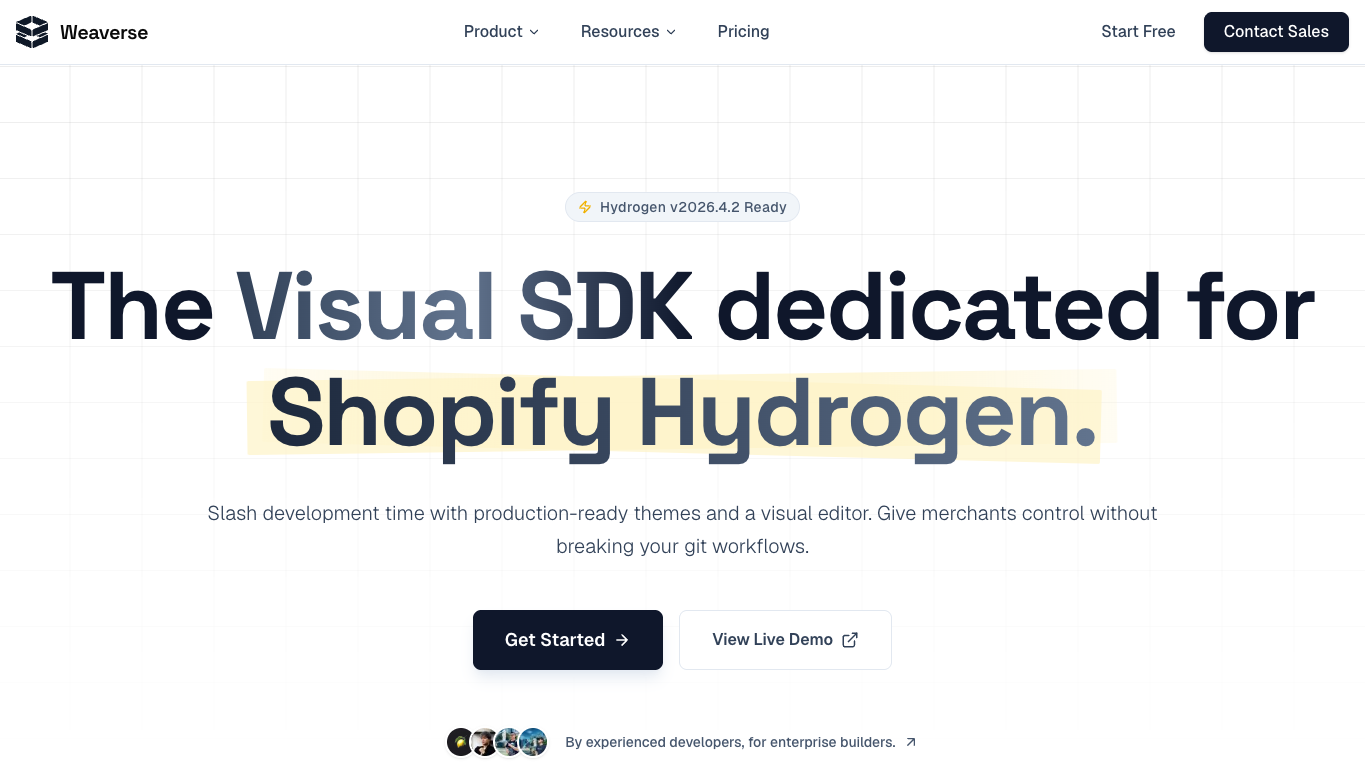Open View Live Demo

coord(785,640)
